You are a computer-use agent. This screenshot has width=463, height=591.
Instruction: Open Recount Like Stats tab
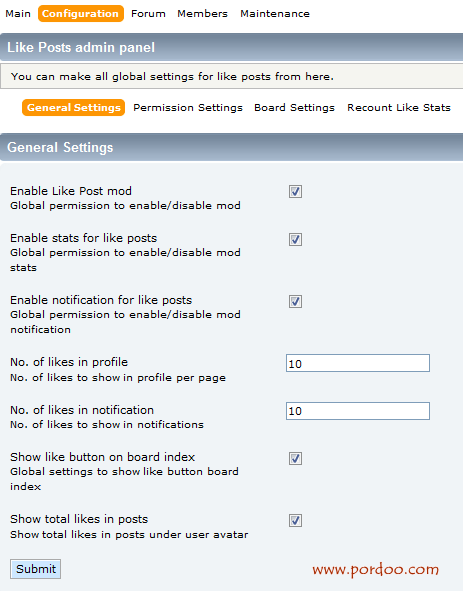tap(399, 107)
